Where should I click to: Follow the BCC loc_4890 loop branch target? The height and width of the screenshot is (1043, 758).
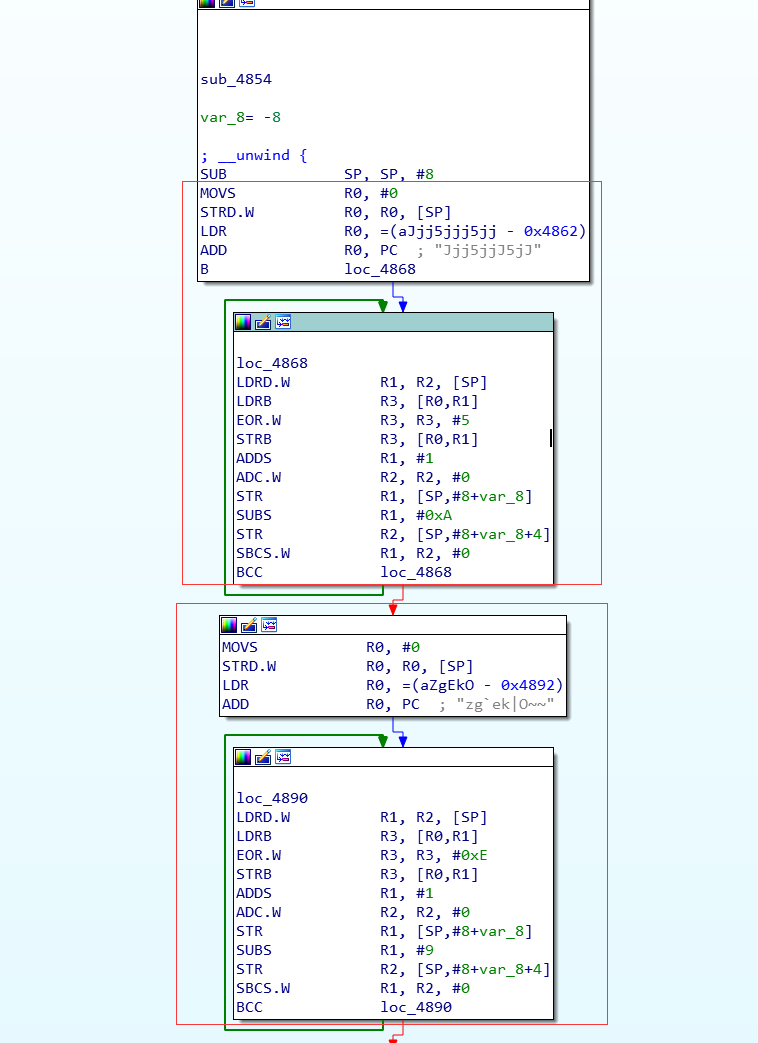(416, 1007)
